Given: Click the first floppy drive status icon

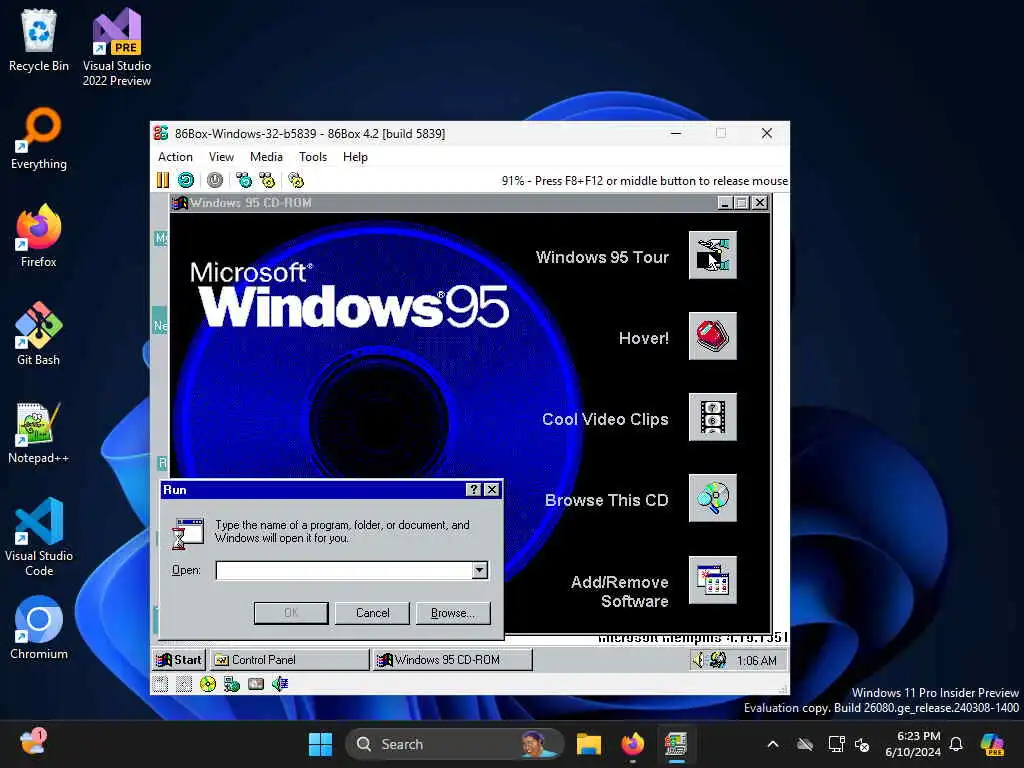Looking at the screenshot, I should click(161, 684).
